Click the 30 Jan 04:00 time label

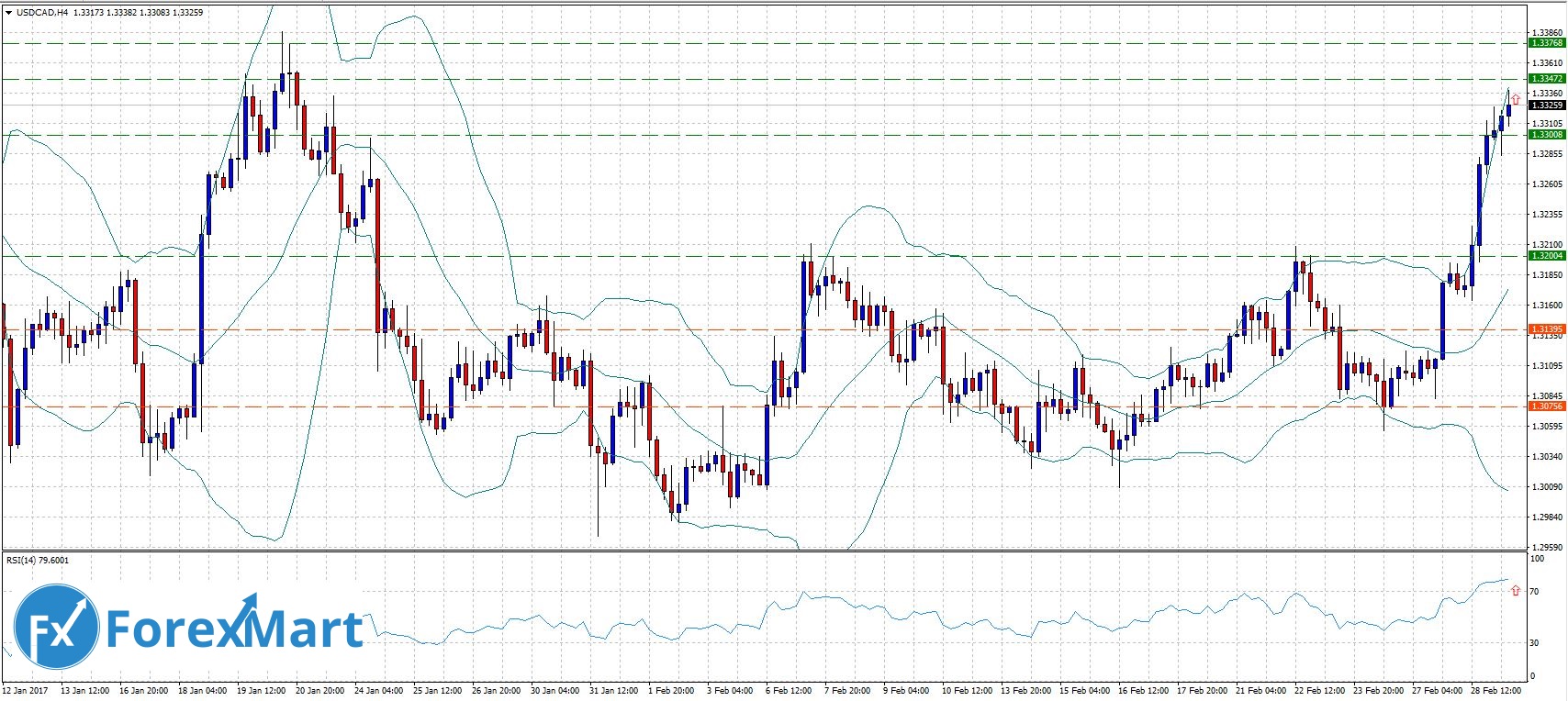[x=555, y=690]
